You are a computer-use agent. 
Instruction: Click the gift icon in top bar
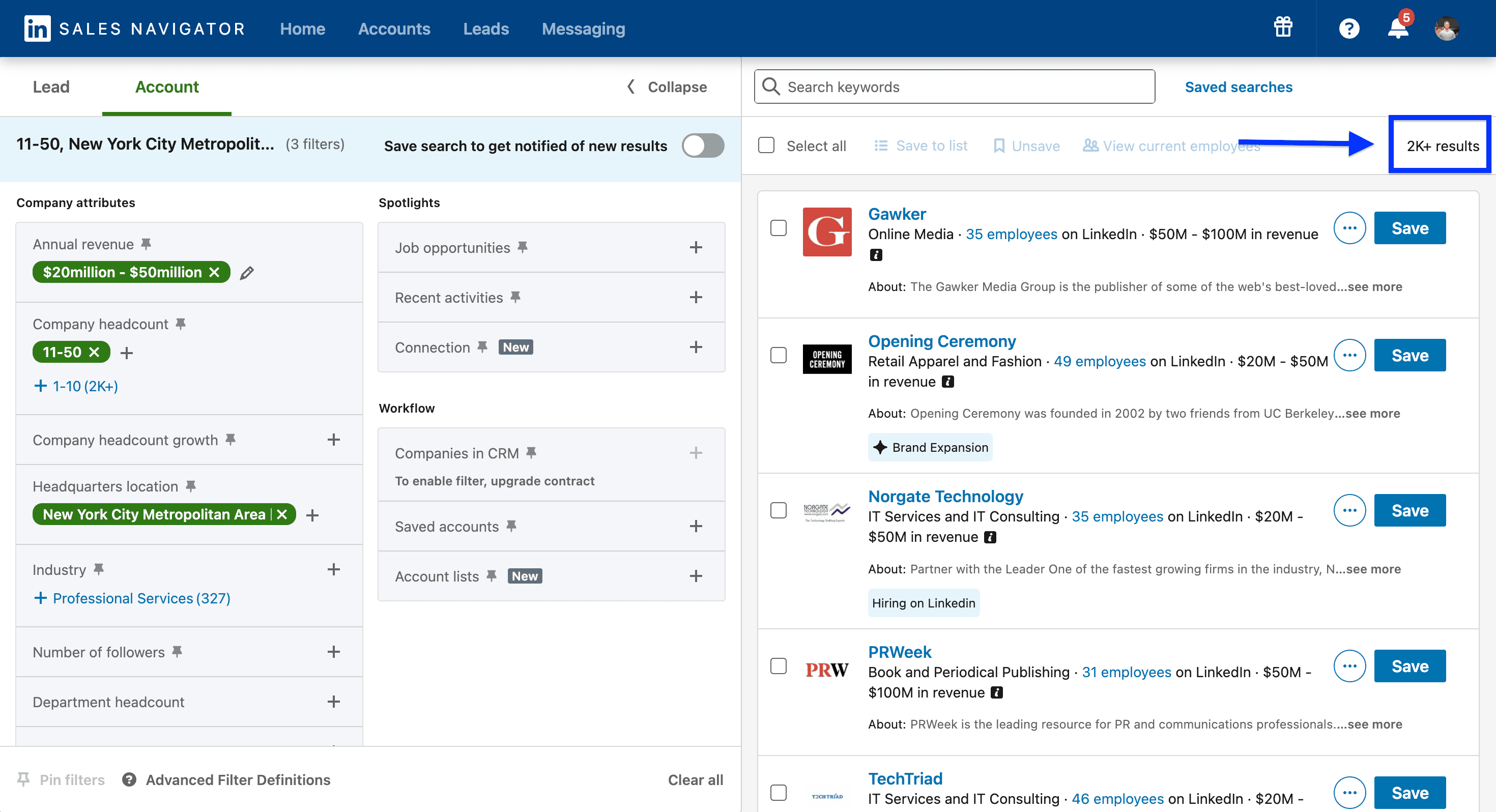[x=1283, y=28]
